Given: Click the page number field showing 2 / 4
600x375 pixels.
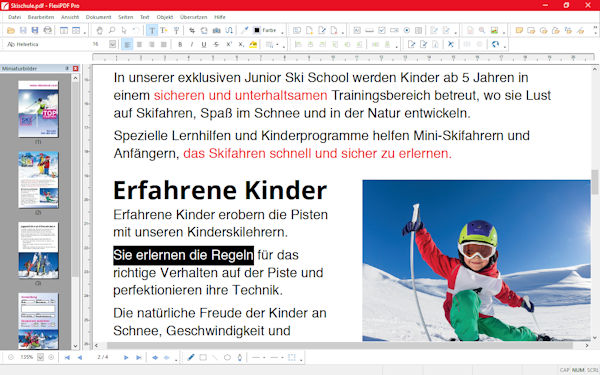Looking at the screenshot, I should (x=103, y=357).
